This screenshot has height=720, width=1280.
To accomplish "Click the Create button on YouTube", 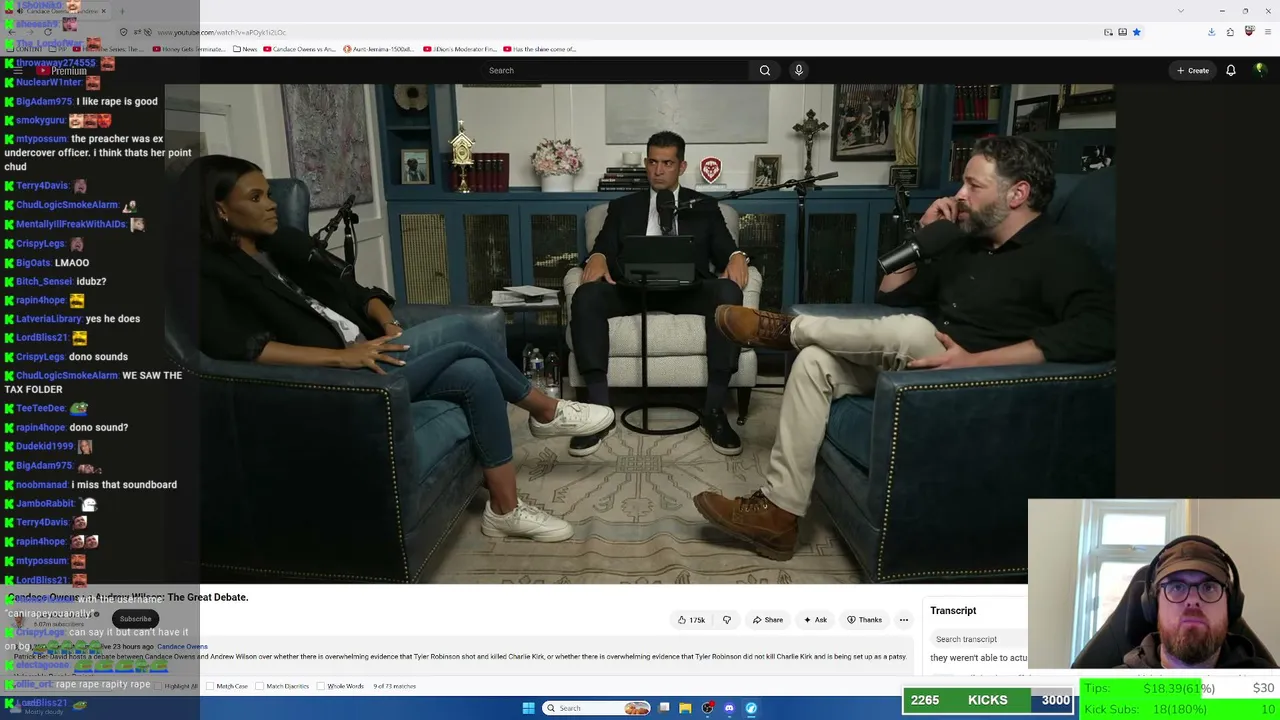I will click(1193, 70).
